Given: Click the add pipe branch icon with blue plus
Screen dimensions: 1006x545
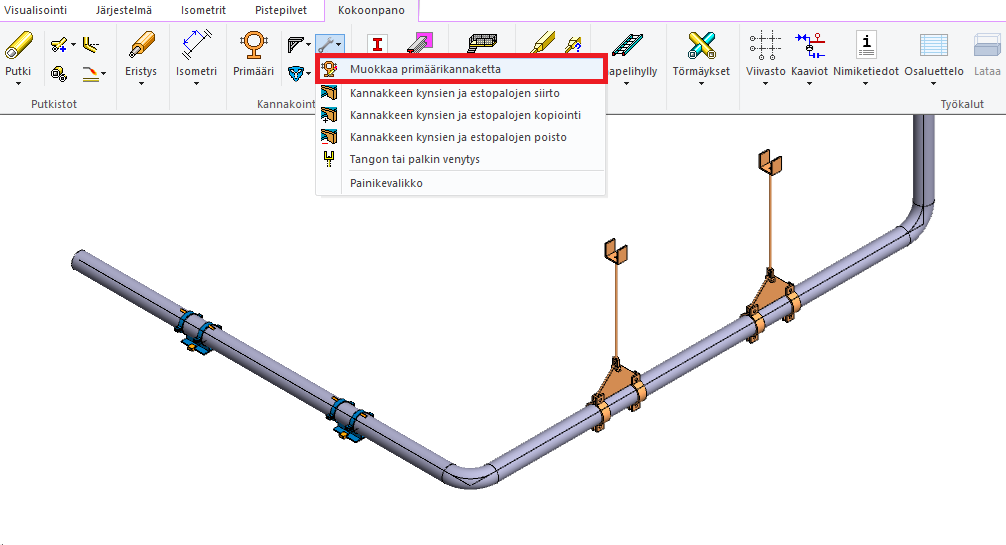Looking at the screenshot, I should [x=59, y=45].
